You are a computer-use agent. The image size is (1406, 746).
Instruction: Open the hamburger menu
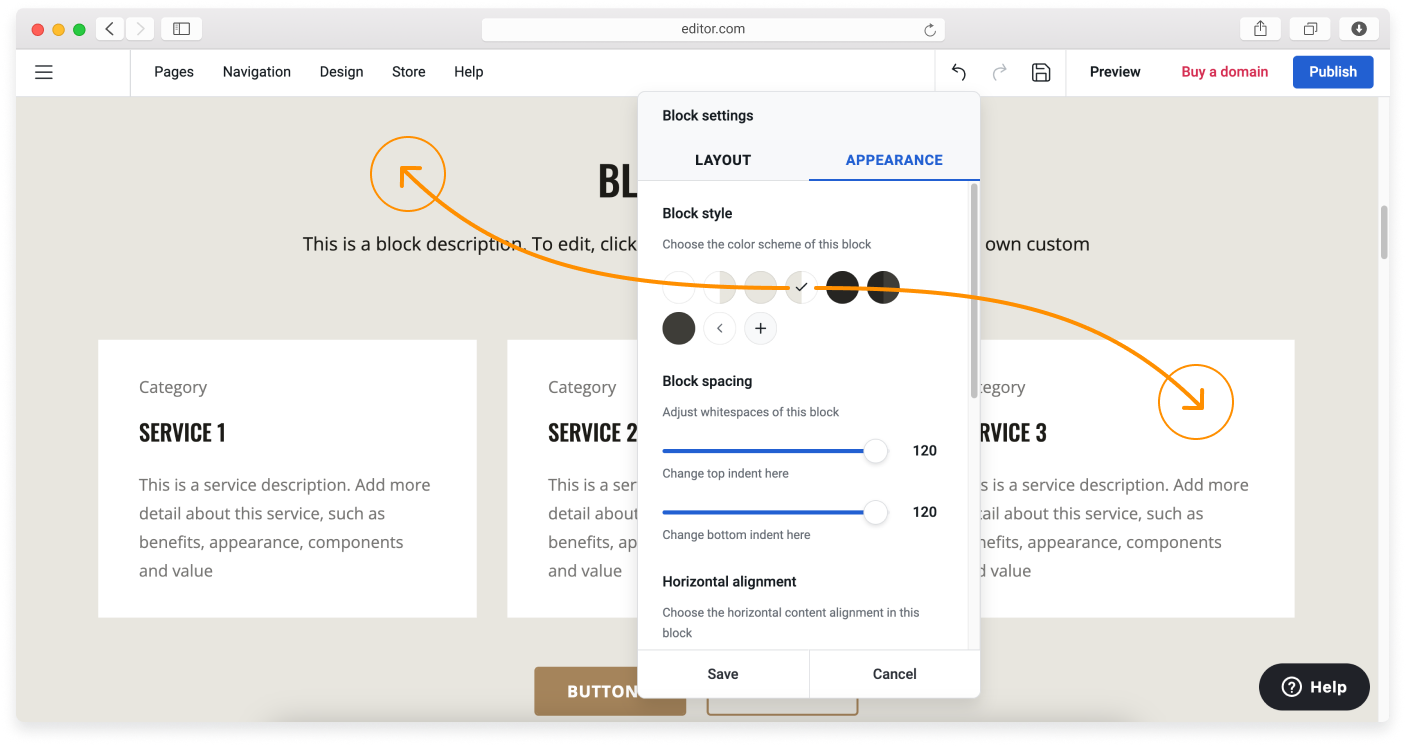point(44,72)
